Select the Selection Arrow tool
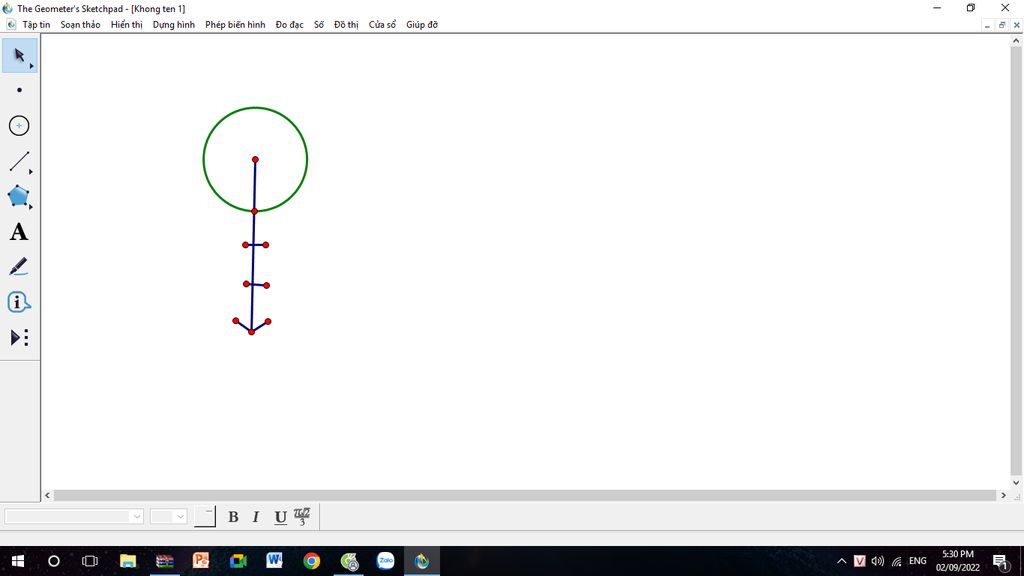Screen dimensions: 1024x576 coord(19,55)
